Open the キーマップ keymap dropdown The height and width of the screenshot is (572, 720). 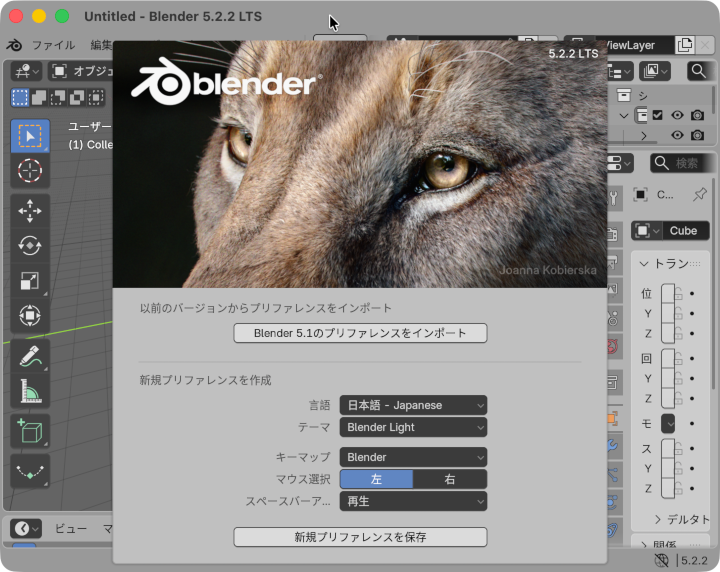(413, 457)
